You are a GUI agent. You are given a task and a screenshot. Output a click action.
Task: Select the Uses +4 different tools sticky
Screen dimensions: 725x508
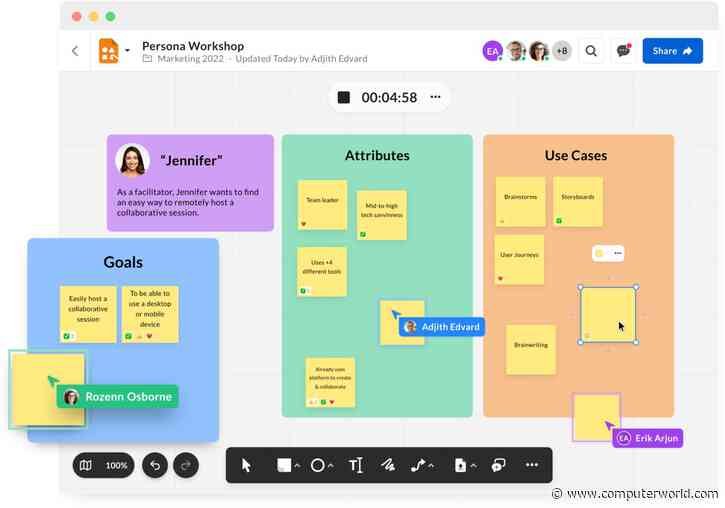(322, 271)
